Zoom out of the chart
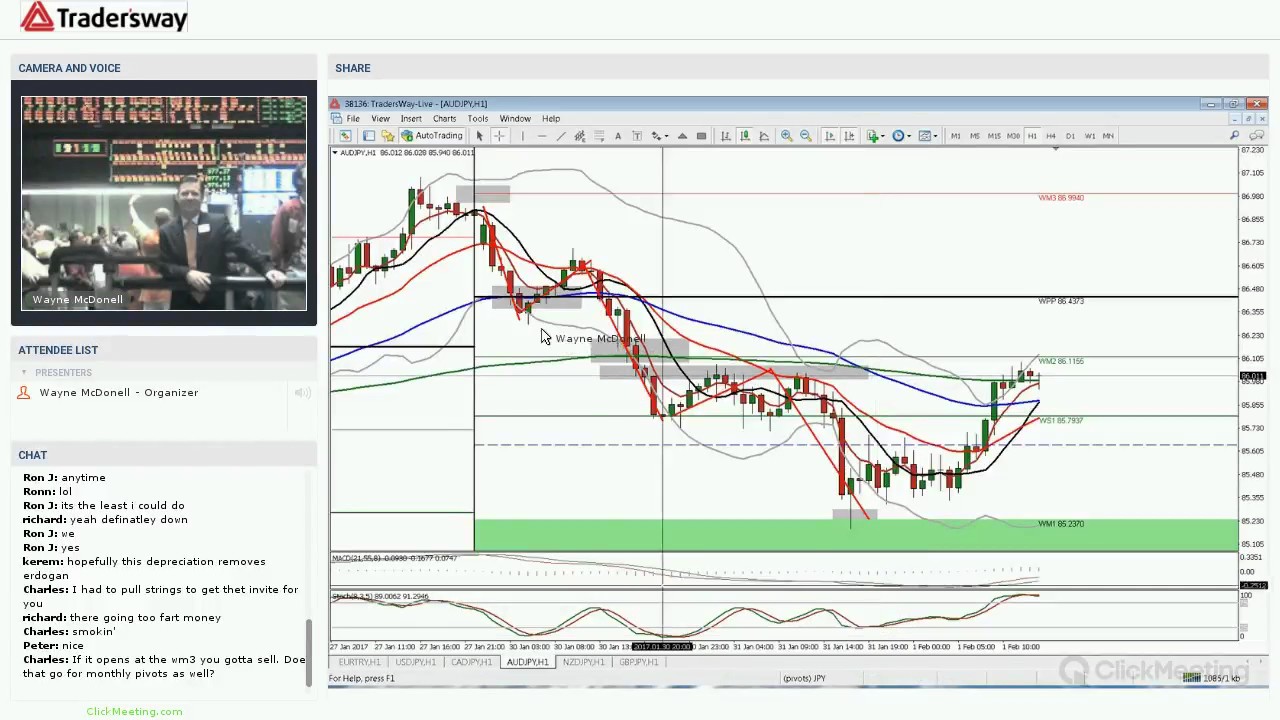The width and height of the screenshot is (1280, 720). click(806, 136)
